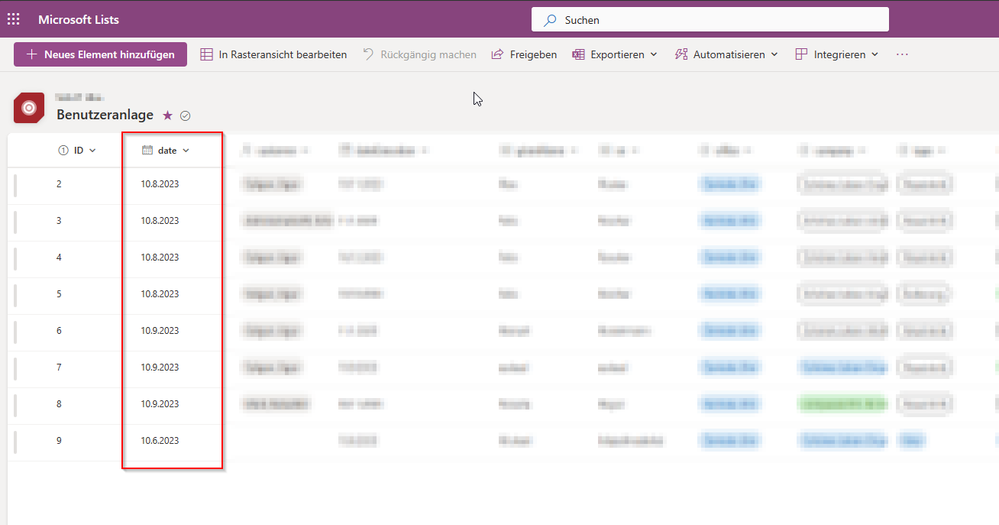Click the Excel export icon
Viewport: 999px width, 525px height.
click(x=578, y=55)
